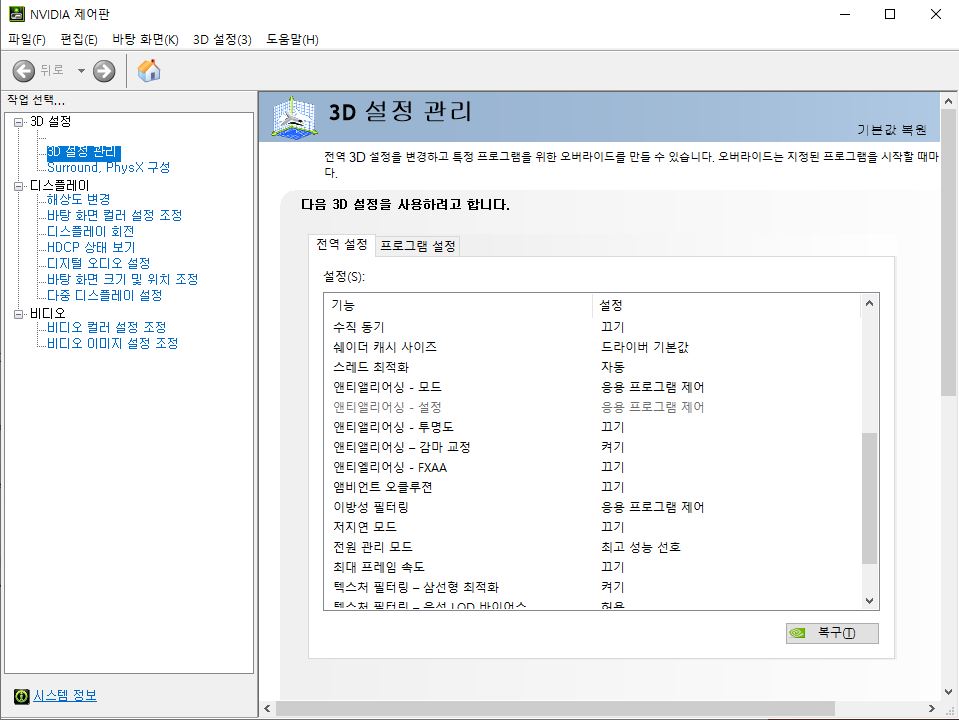Click main panel vertical scroll-up arrow
Screen dimensions: 959x720
tap(948, 101)
